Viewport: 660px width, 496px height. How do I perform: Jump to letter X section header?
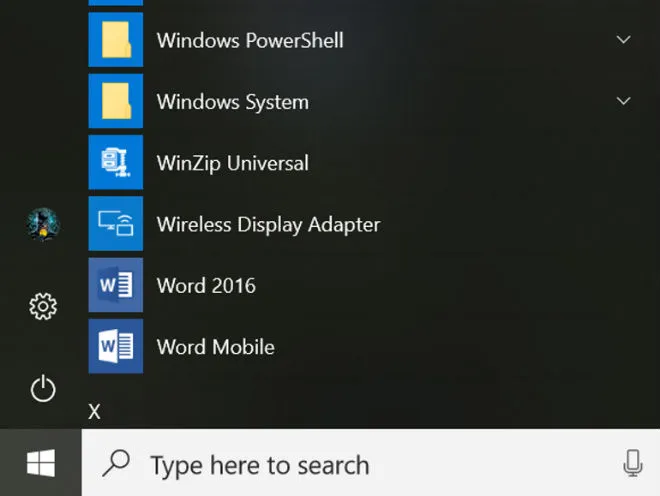point(95,412)
